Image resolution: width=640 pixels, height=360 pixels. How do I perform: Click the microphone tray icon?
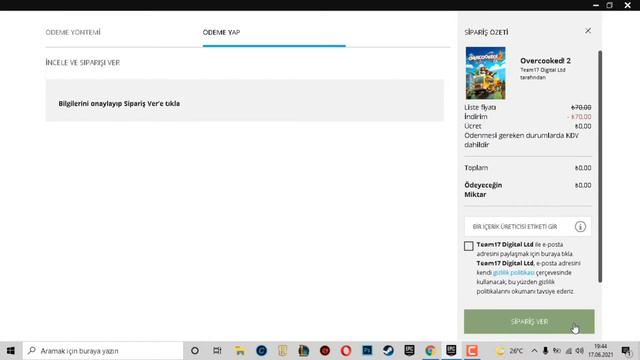545,351
